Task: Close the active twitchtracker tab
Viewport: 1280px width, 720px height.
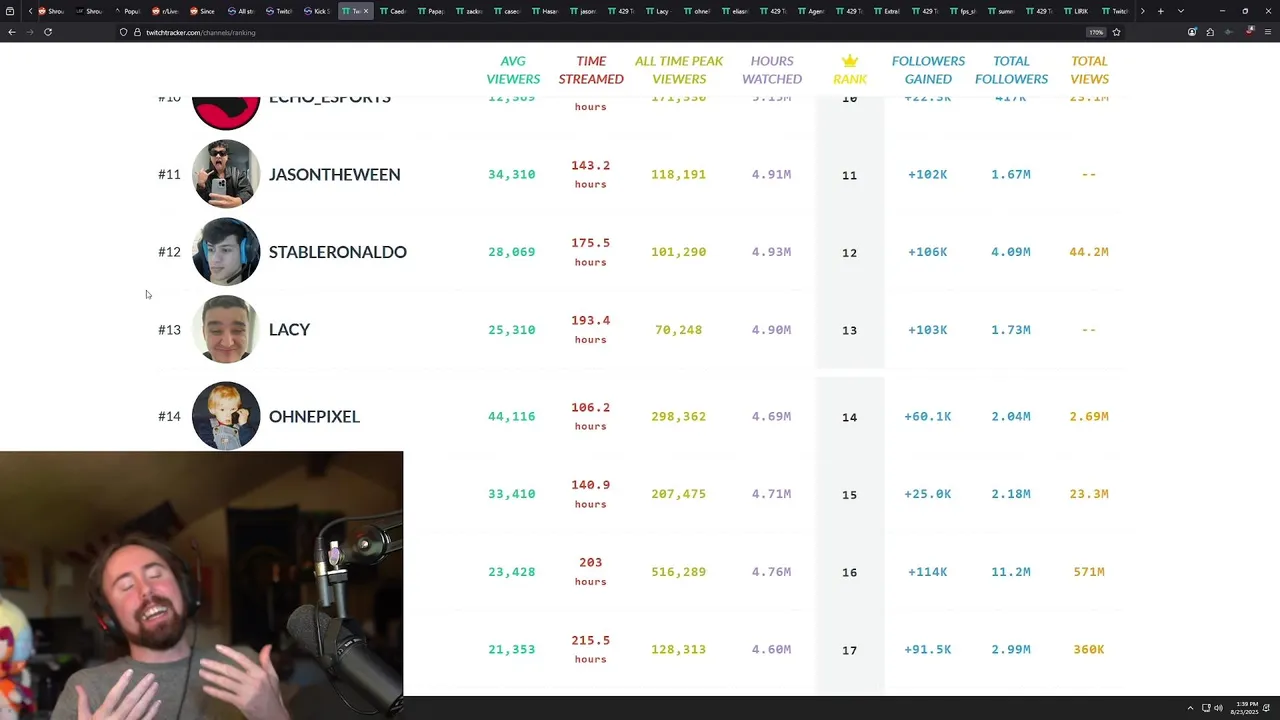Action: 365,11
